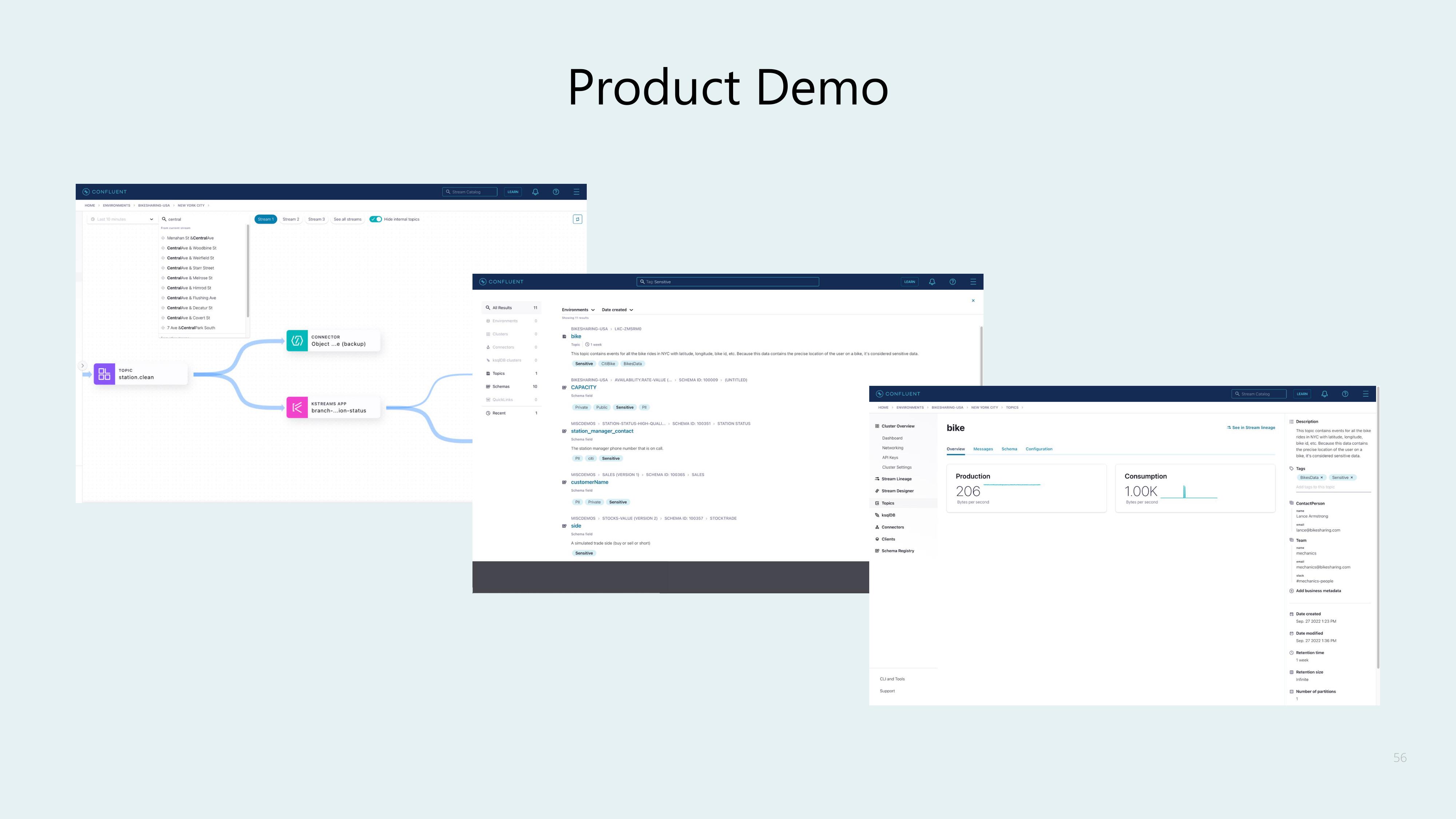Open help icon in stream lineage window
This screenshot has height=819, width=1456.
pos(555,191)
